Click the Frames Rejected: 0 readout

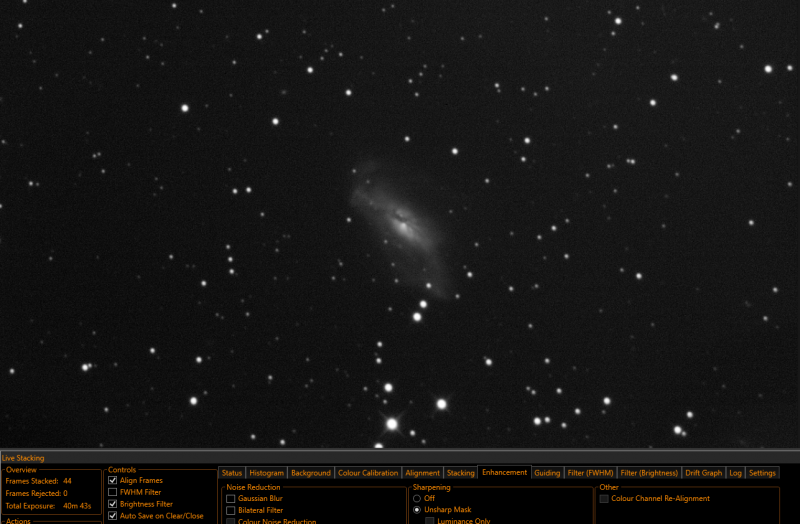tap(37, 493)
